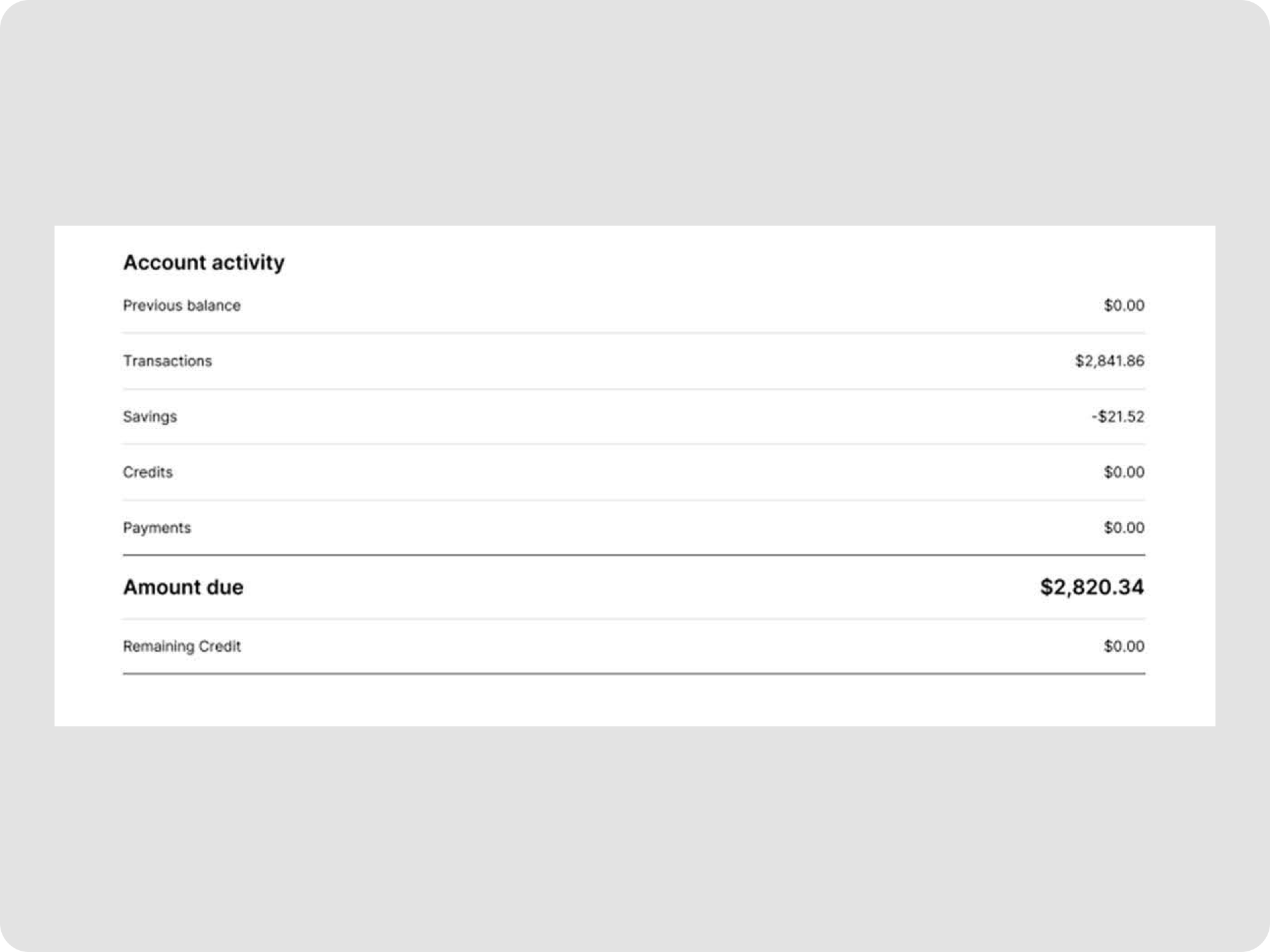1270x952 pixels.
Task: Select the Transactions row label
Action: pyautogui.click(x=167, y=361)
